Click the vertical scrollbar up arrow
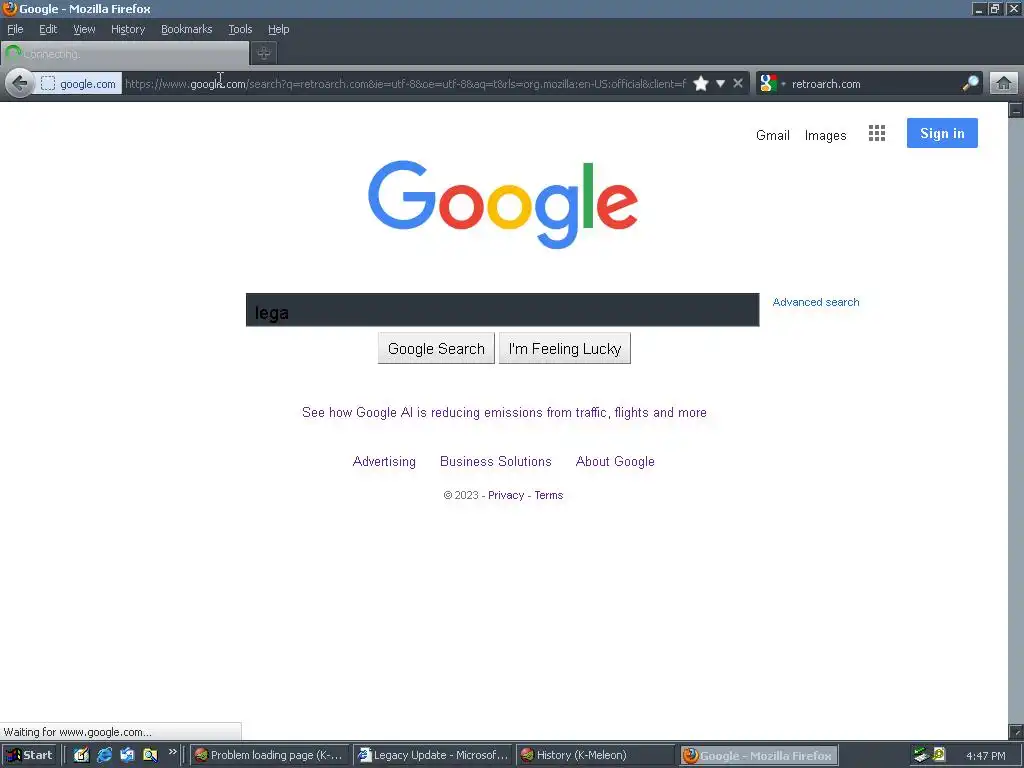Viewport: 1024px width, 768px height. click(1016, 110)
